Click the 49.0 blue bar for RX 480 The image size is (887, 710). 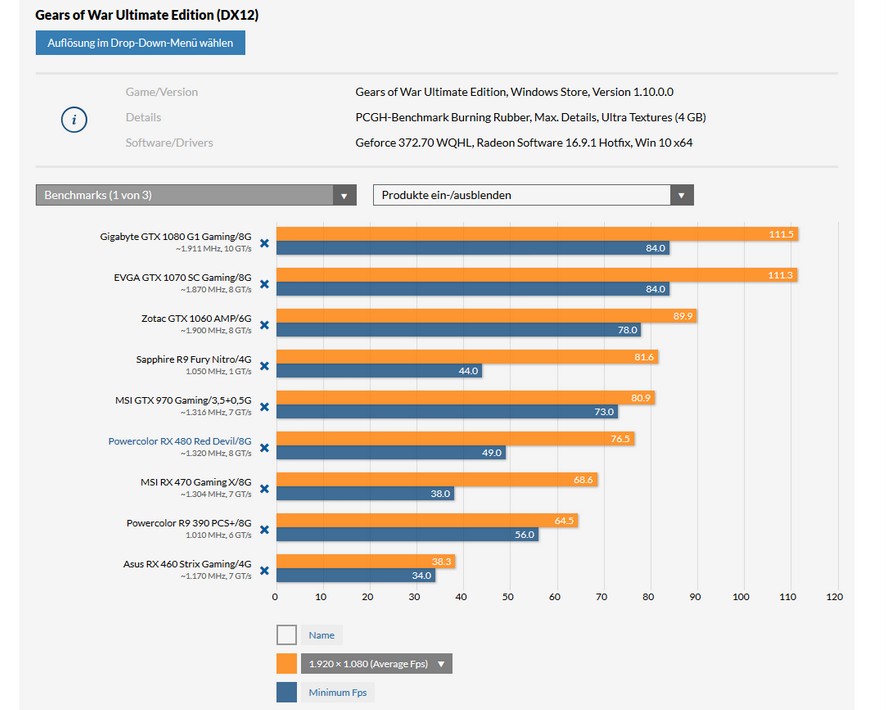click(x=391, y=453)
